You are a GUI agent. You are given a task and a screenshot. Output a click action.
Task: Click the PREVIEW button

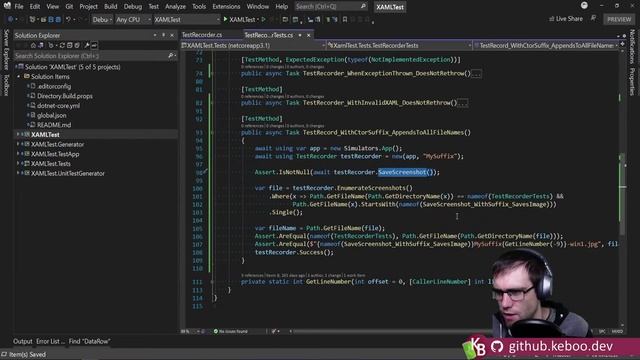[619, 19]
